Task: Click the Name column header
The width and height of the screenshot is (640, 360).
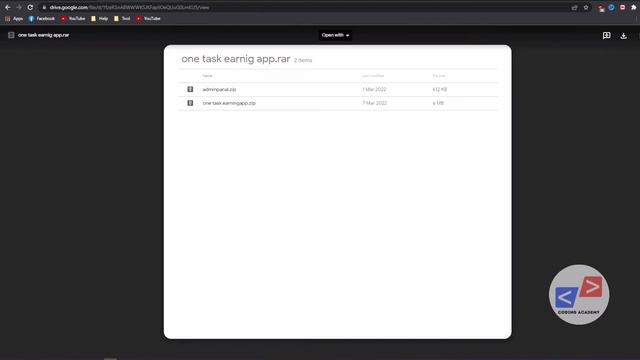Action: click(x=207, y=76)
